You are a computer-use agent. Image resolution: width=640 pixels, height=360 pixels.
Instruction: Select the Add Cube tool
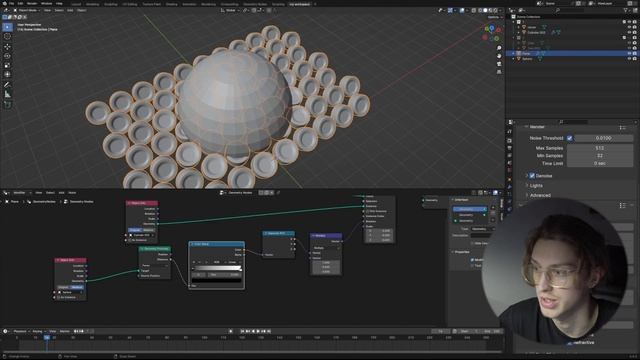tap(7, 104)
